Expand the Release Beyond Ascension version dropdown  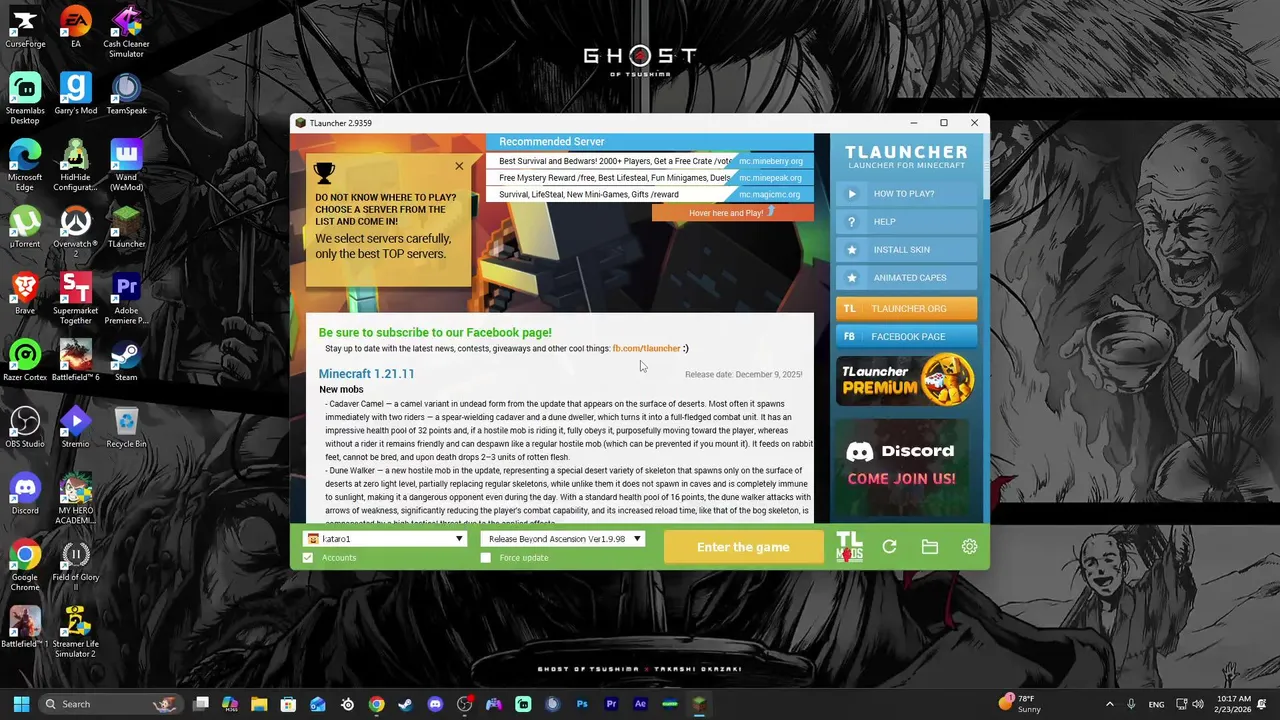point(562,539)
